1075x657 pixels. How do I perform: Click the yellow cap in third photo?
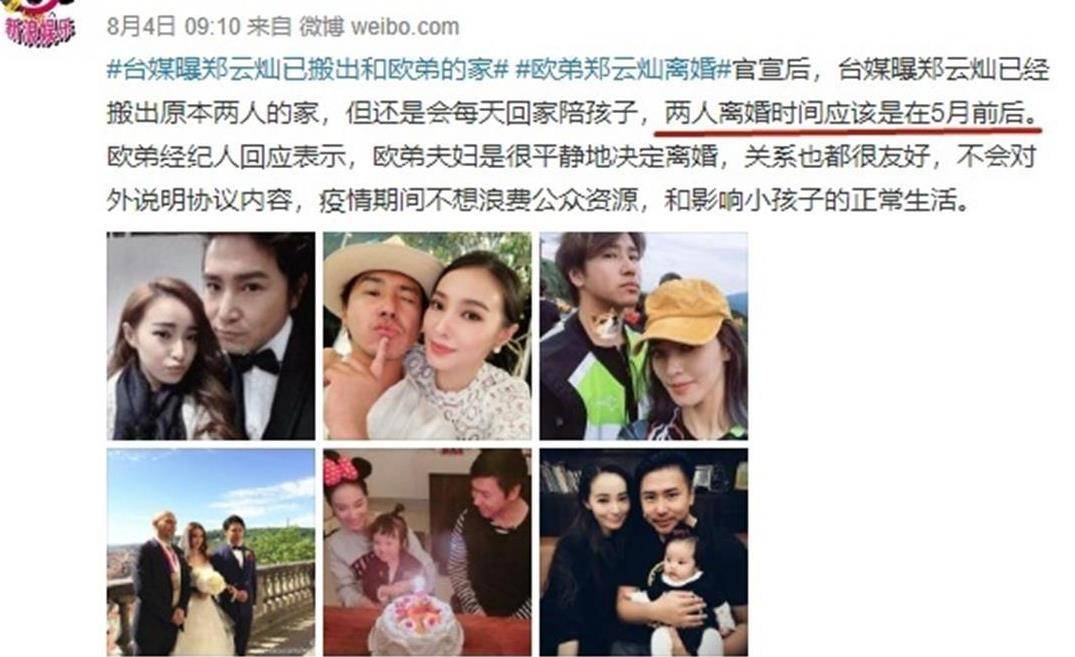pos(686,312)
